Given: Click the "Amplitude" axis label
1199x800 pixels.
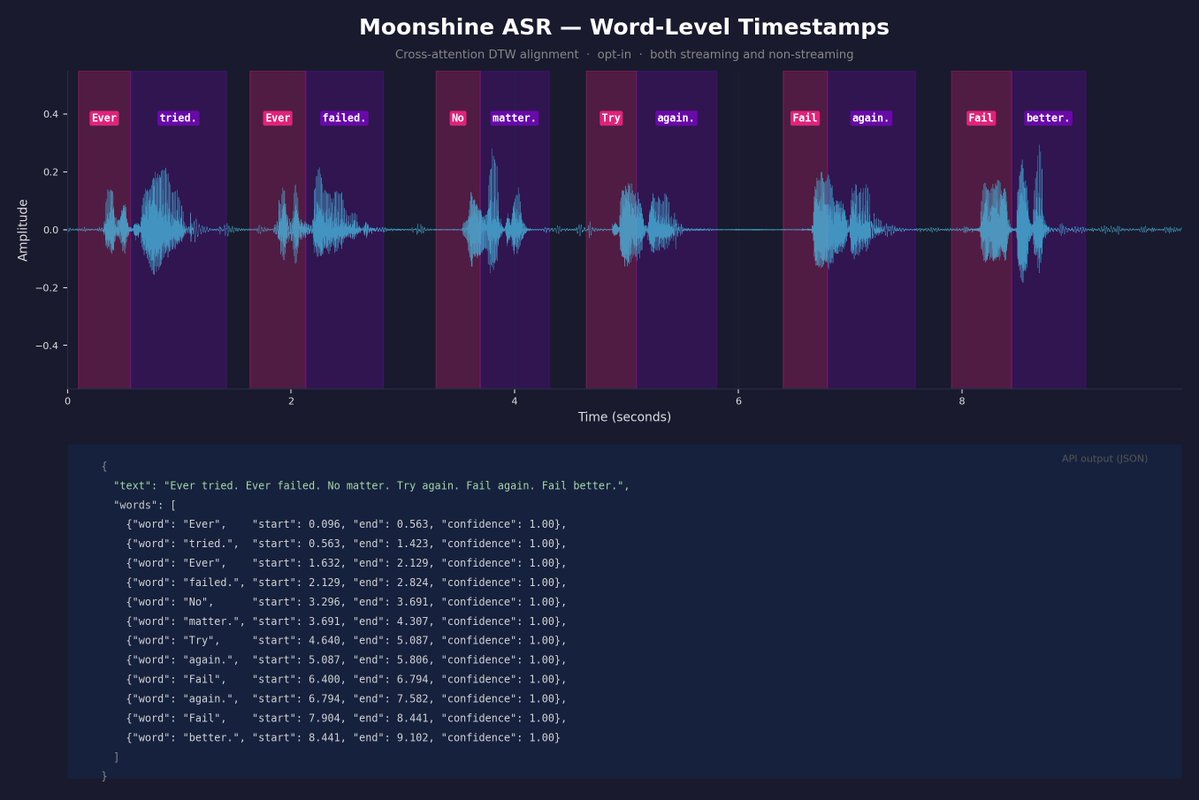Looking at the screenshot, I should pyautogui.click(x=22, y=229).
